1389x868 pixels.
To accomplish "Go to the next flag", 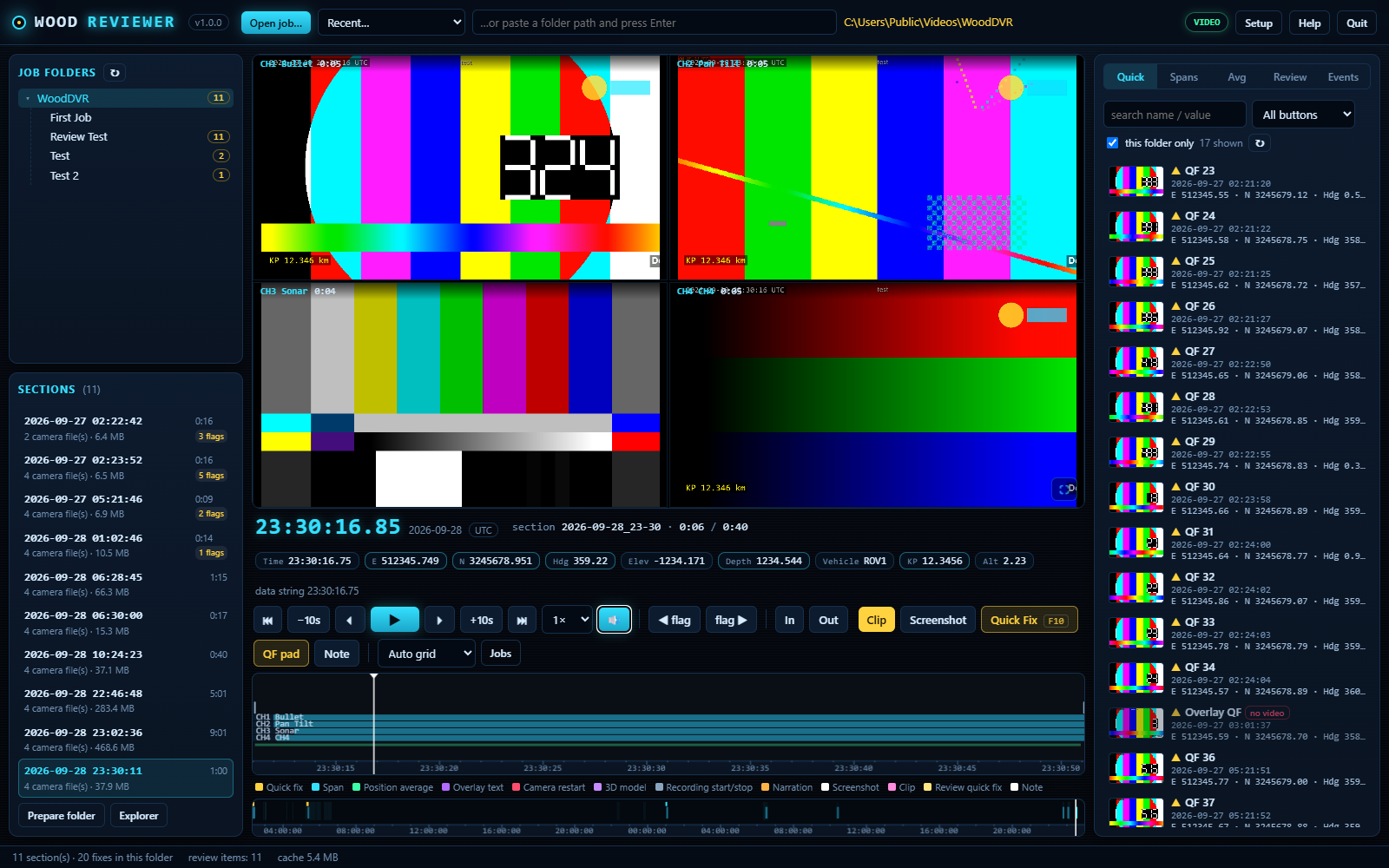I will coord(731,620).
